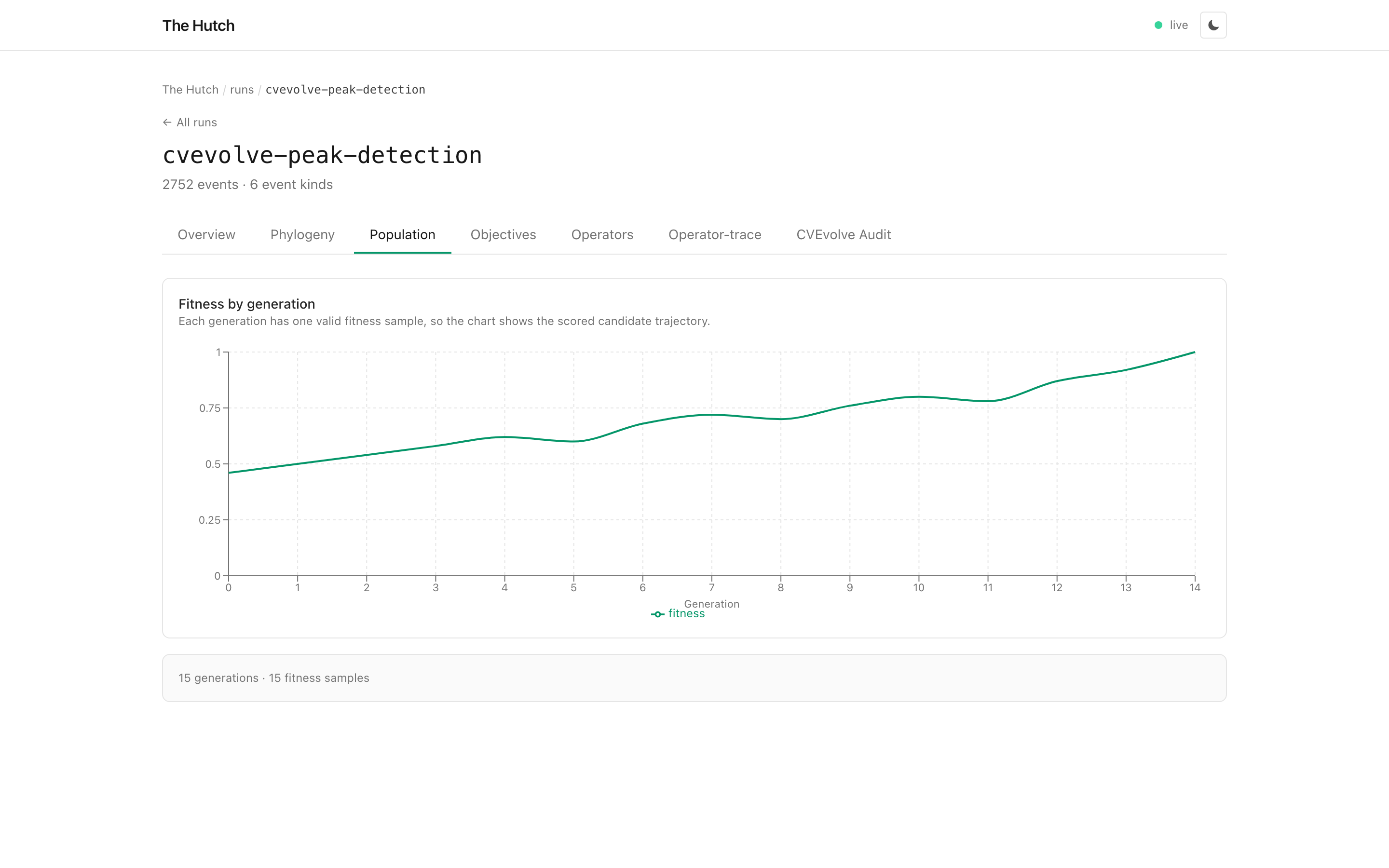Click the fitness legend marker icon

[658, 614]
